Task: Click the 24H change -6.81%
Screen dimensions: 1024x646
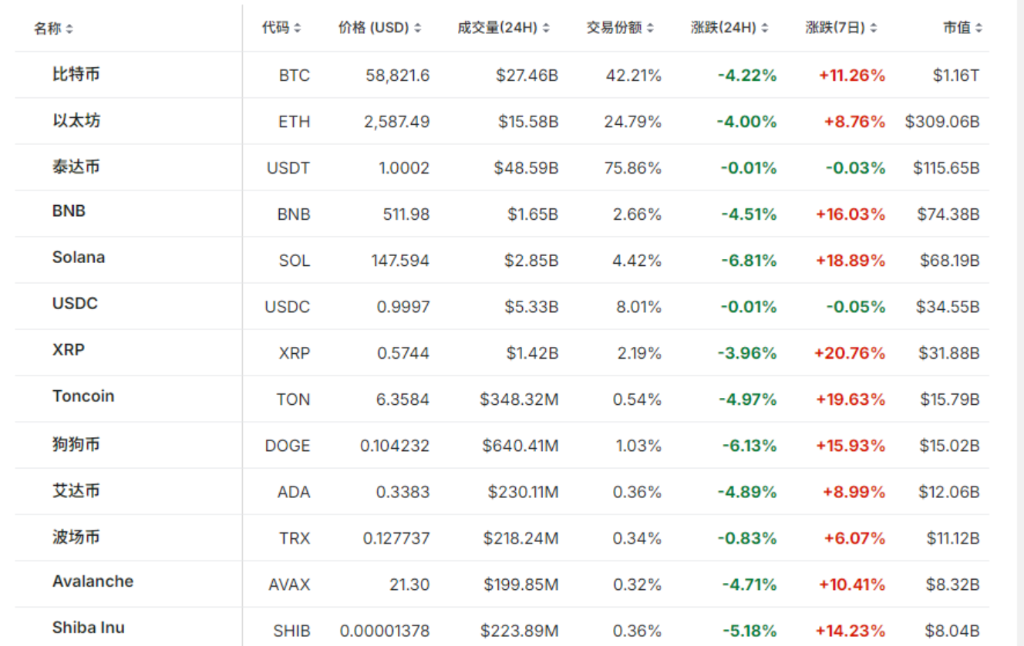Action: (x=749, y=261)
